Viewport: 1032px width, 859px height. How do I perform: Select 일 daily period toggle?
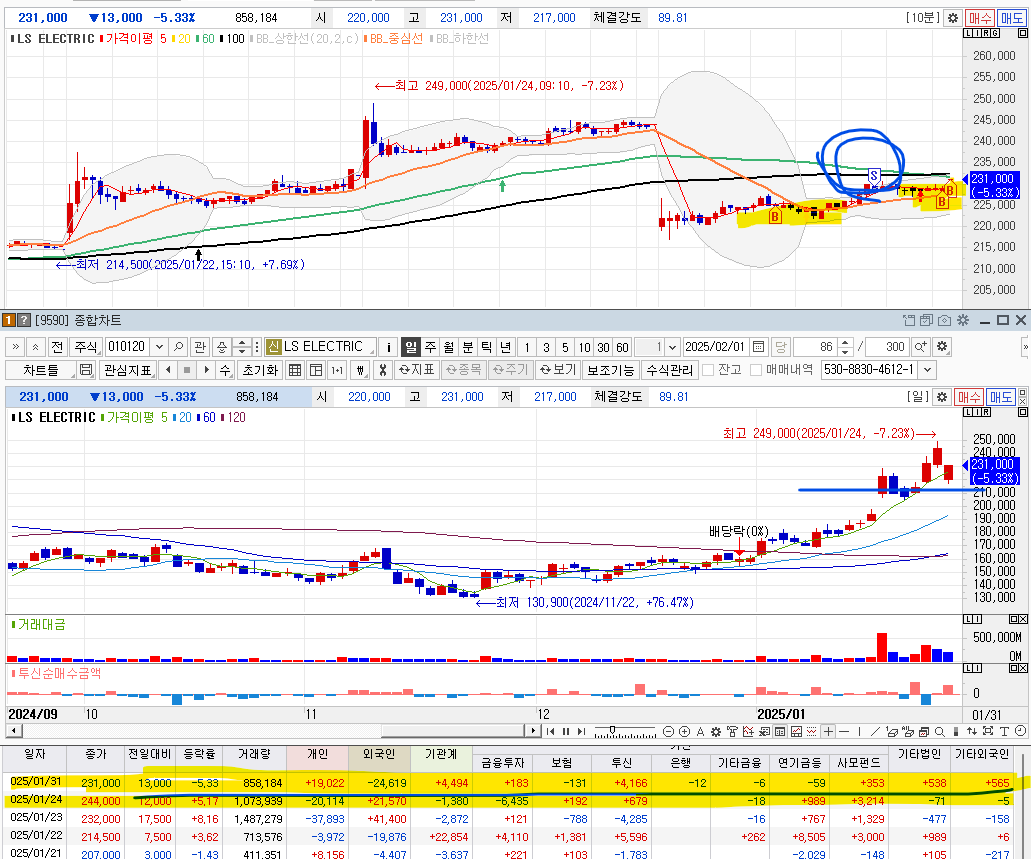411,347
